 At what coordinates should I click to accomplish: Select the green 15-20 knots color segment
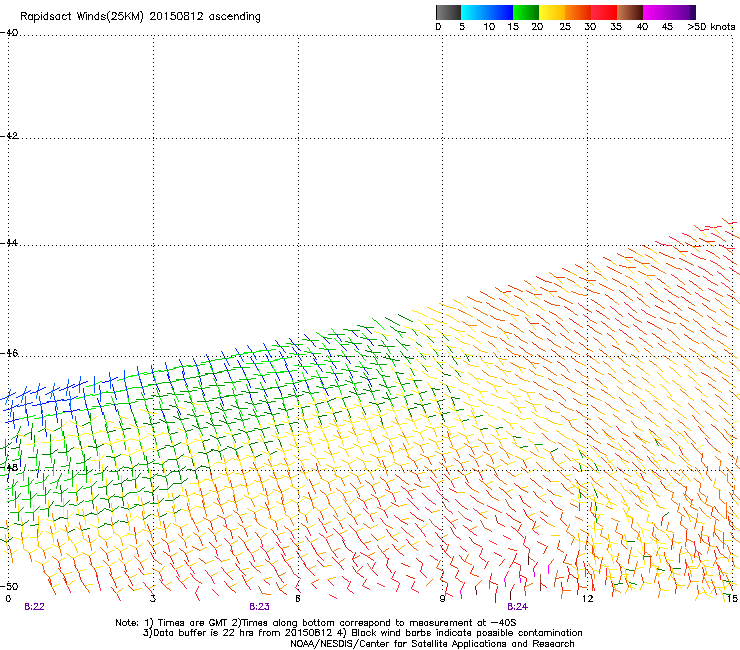click(526, 12)
